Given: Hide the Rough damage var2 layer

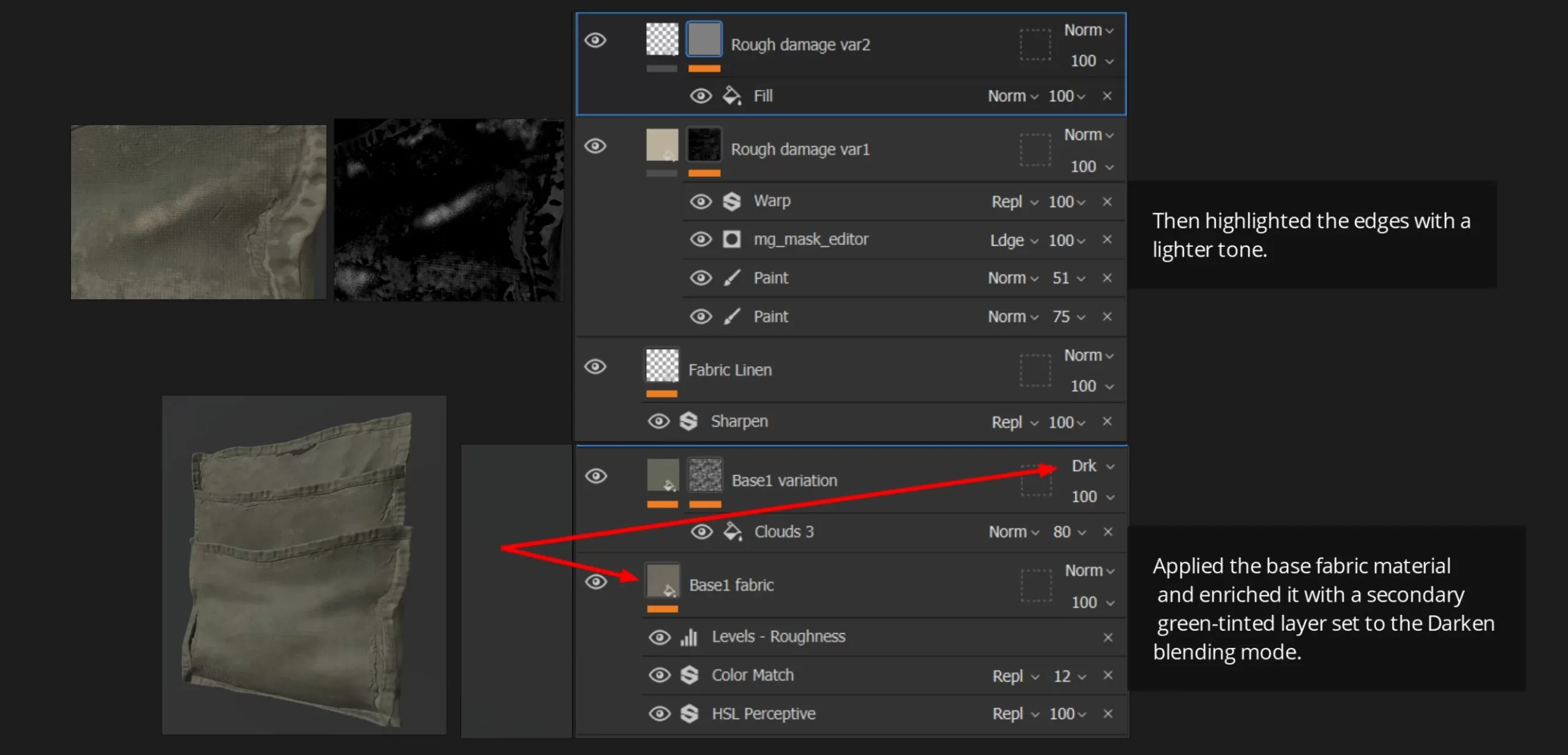Looking at the screenshot, I should click(595, 40).
